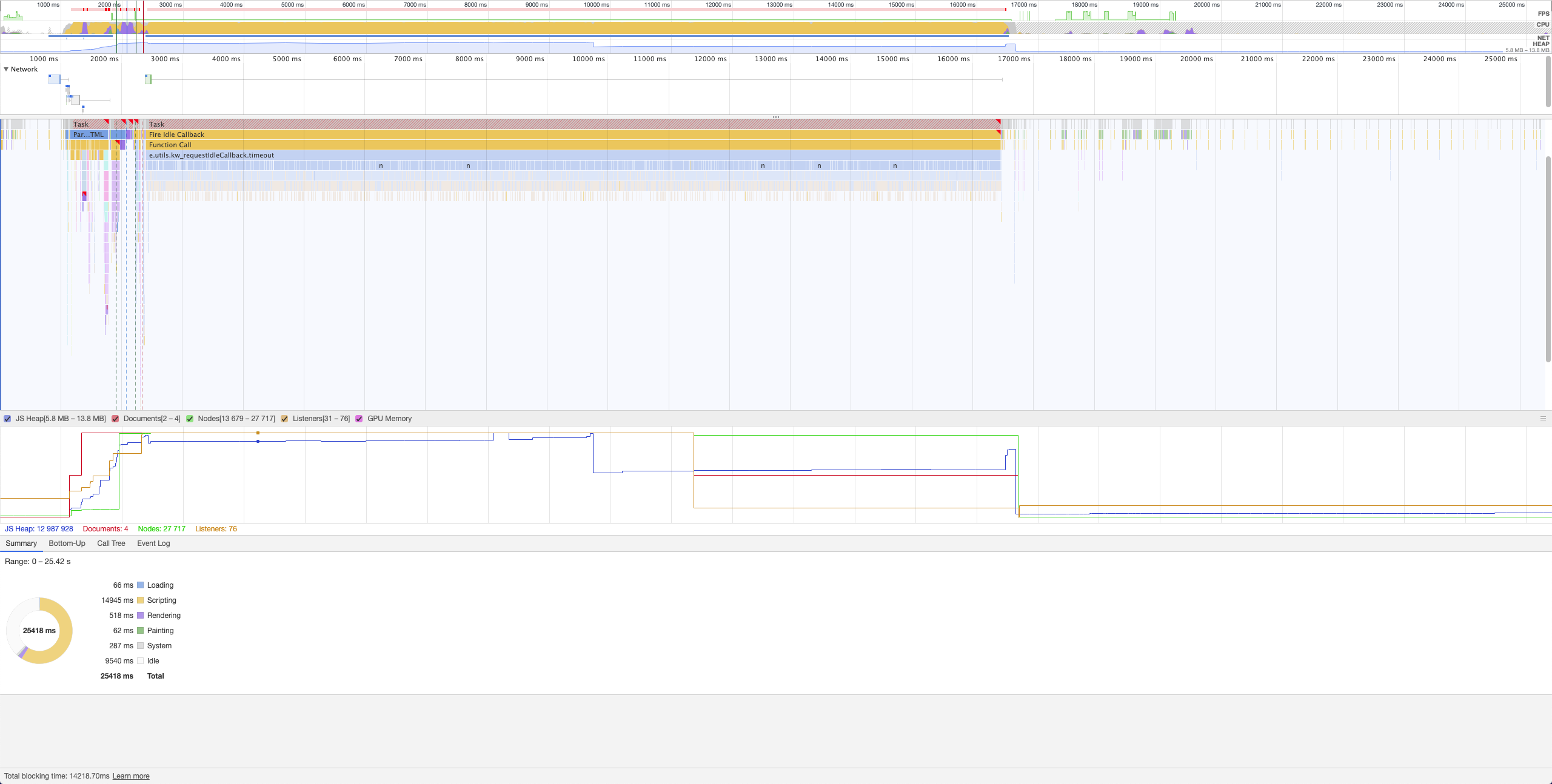
Task: Click the Rendering legend color swatch
Action: click(x=141, y=616)
